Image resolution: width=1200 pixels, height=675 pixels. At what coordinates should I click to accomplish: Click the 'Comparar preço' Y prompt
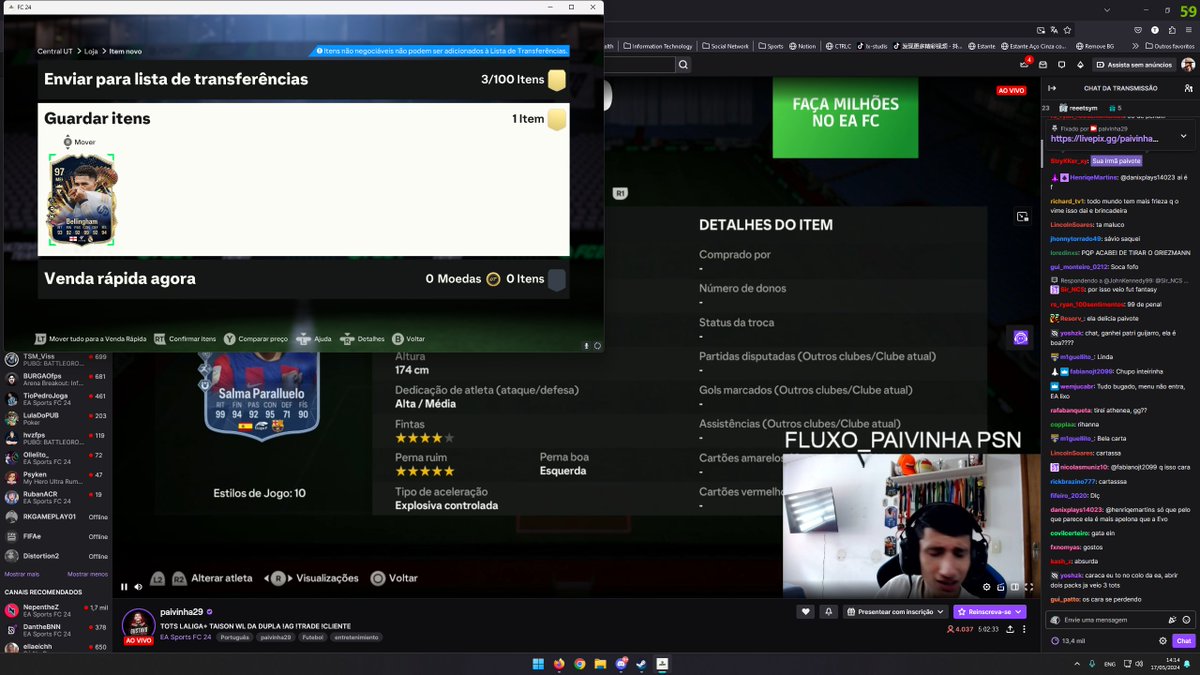tap(256, 339)
